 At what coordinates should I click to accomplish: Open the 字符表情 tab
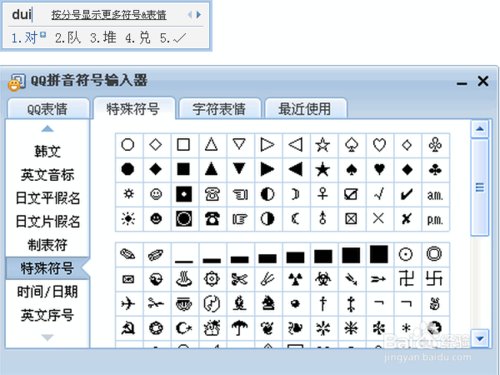click(x=219, y=109)
